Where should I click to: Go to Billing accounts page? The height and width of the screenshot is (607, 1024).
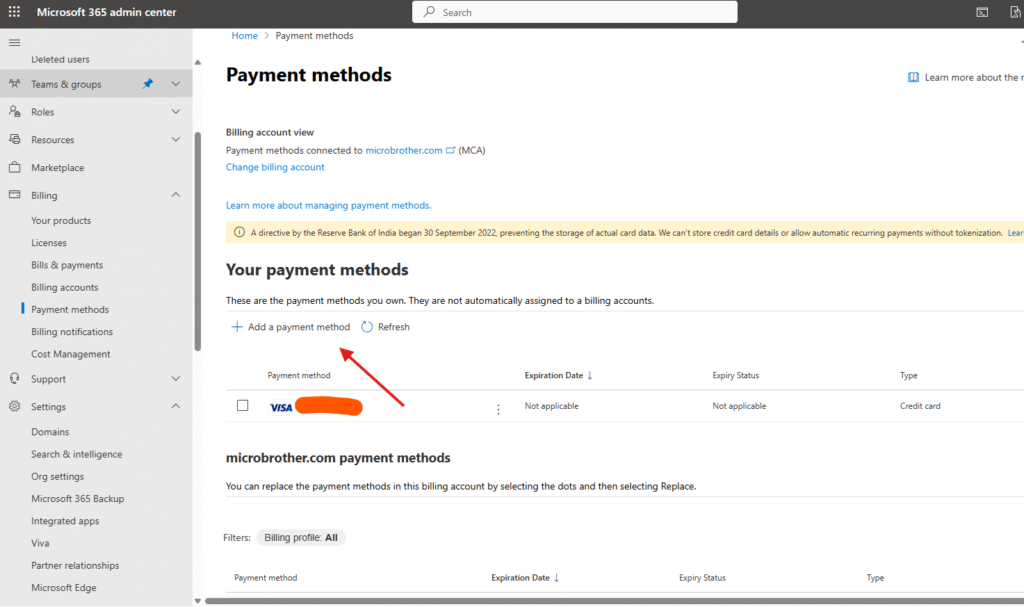65,288
